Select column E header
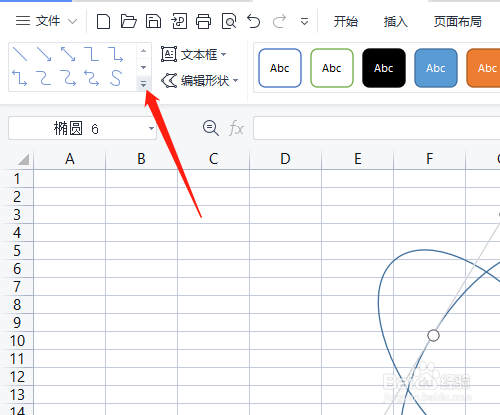This screenshot has height=415, width=500. click(358, 159)
